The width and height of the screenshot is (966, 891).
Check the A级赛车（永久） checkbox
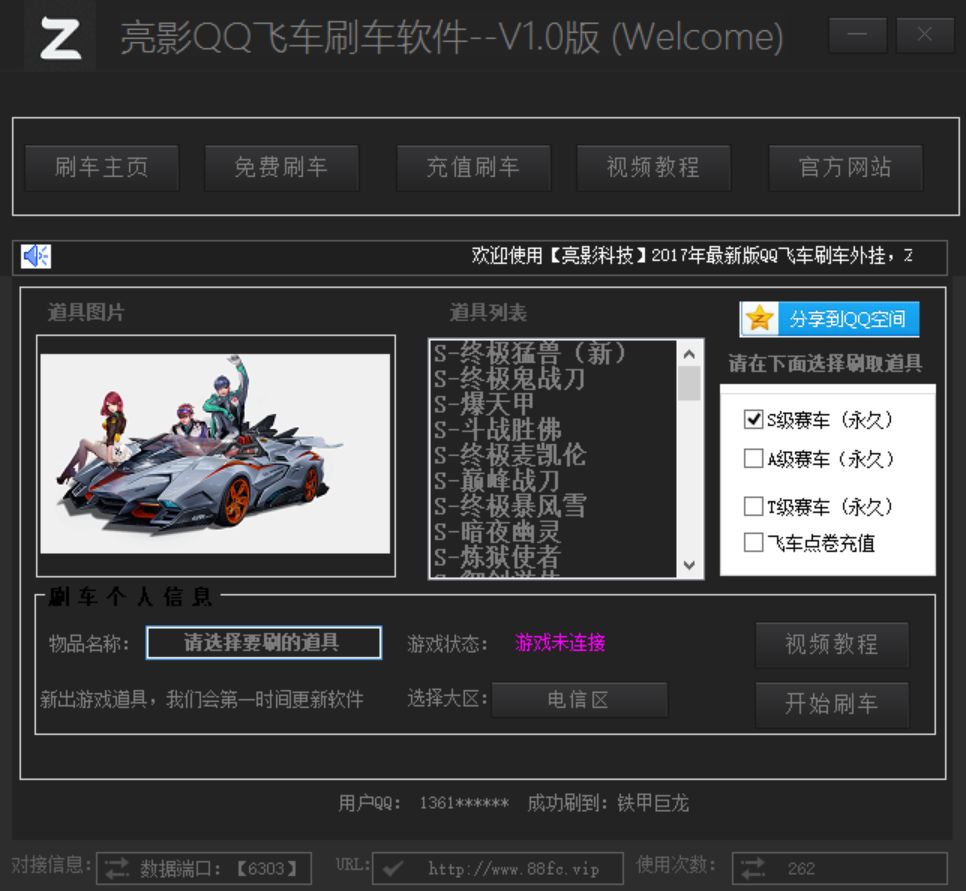click(753, 458)
